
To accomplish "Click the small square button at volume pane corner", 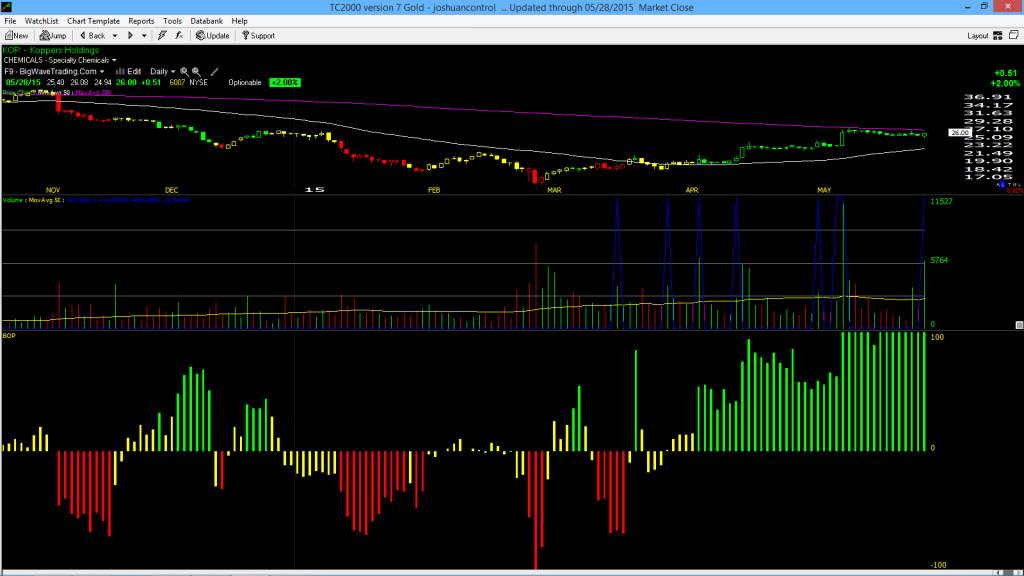I will pyautogui.click(x=1019, y=325).
